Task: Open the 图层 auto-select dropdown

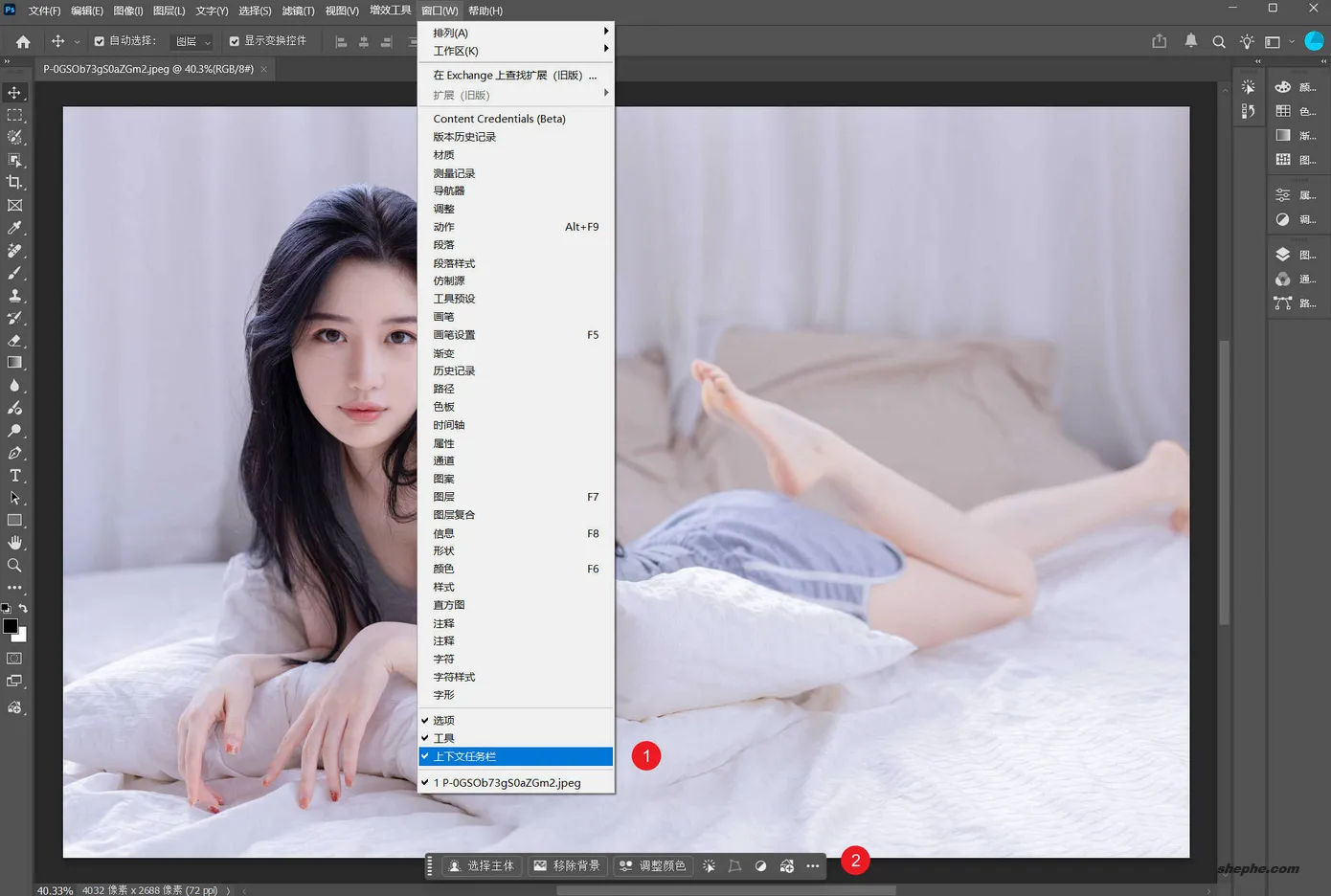Action: pyautogui.click(x=192, y=41)
